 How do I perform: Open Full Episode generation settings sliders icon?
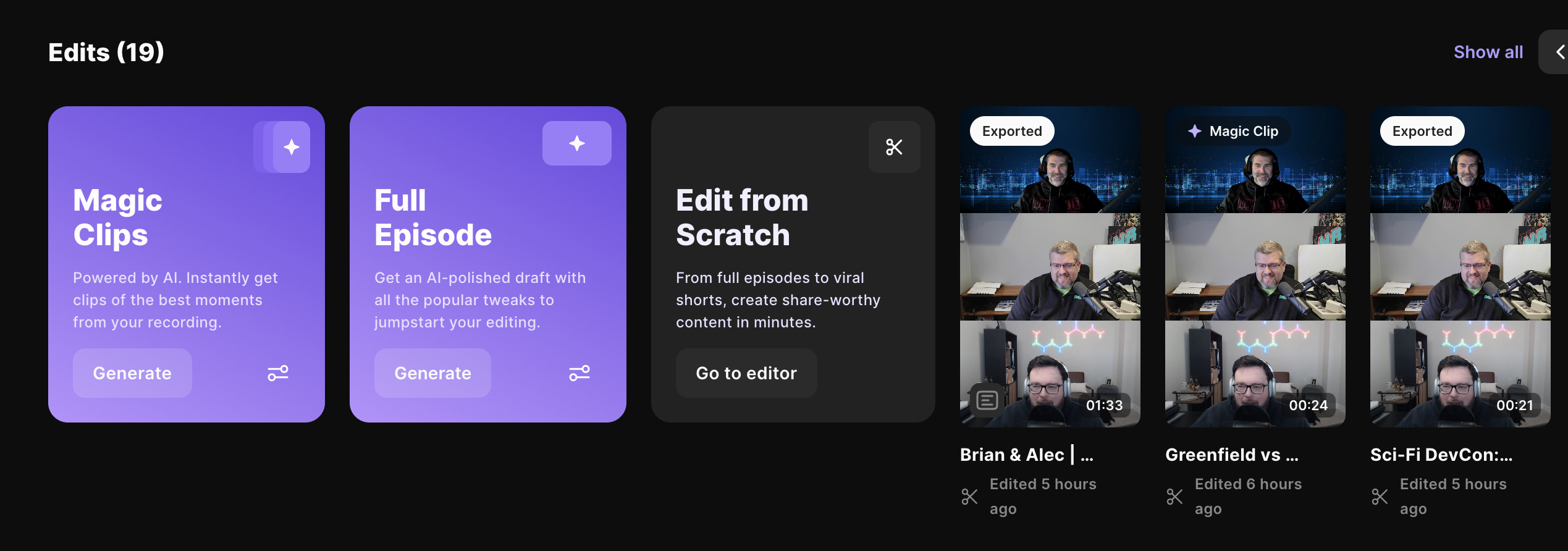[579, 373]
